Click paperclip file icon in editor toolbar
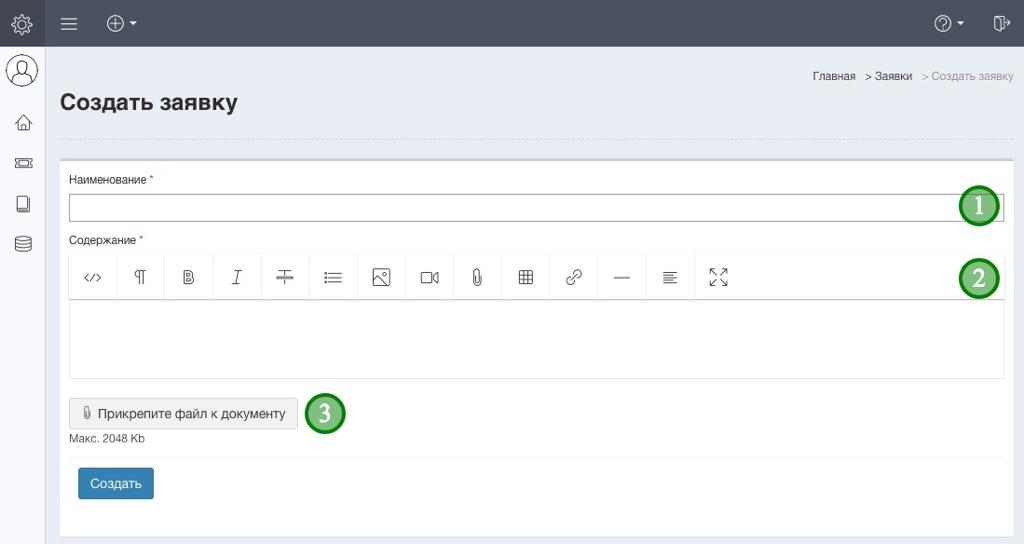 coord(477,278)
